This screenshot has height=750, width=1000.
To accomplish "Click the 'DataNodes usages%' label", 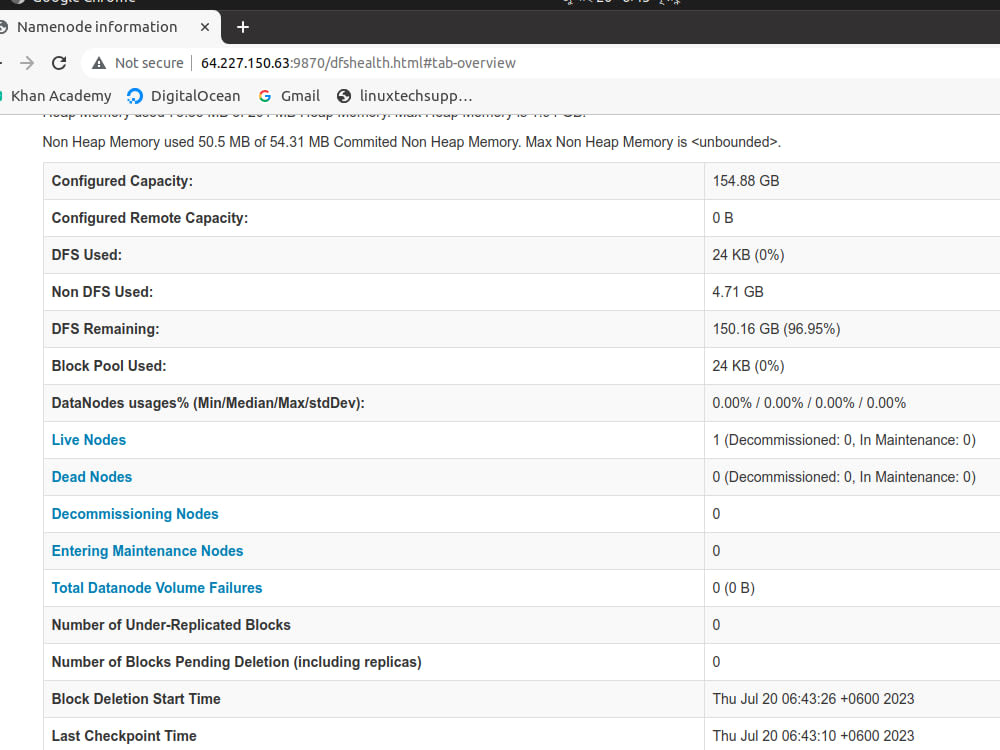I will 208,403.
